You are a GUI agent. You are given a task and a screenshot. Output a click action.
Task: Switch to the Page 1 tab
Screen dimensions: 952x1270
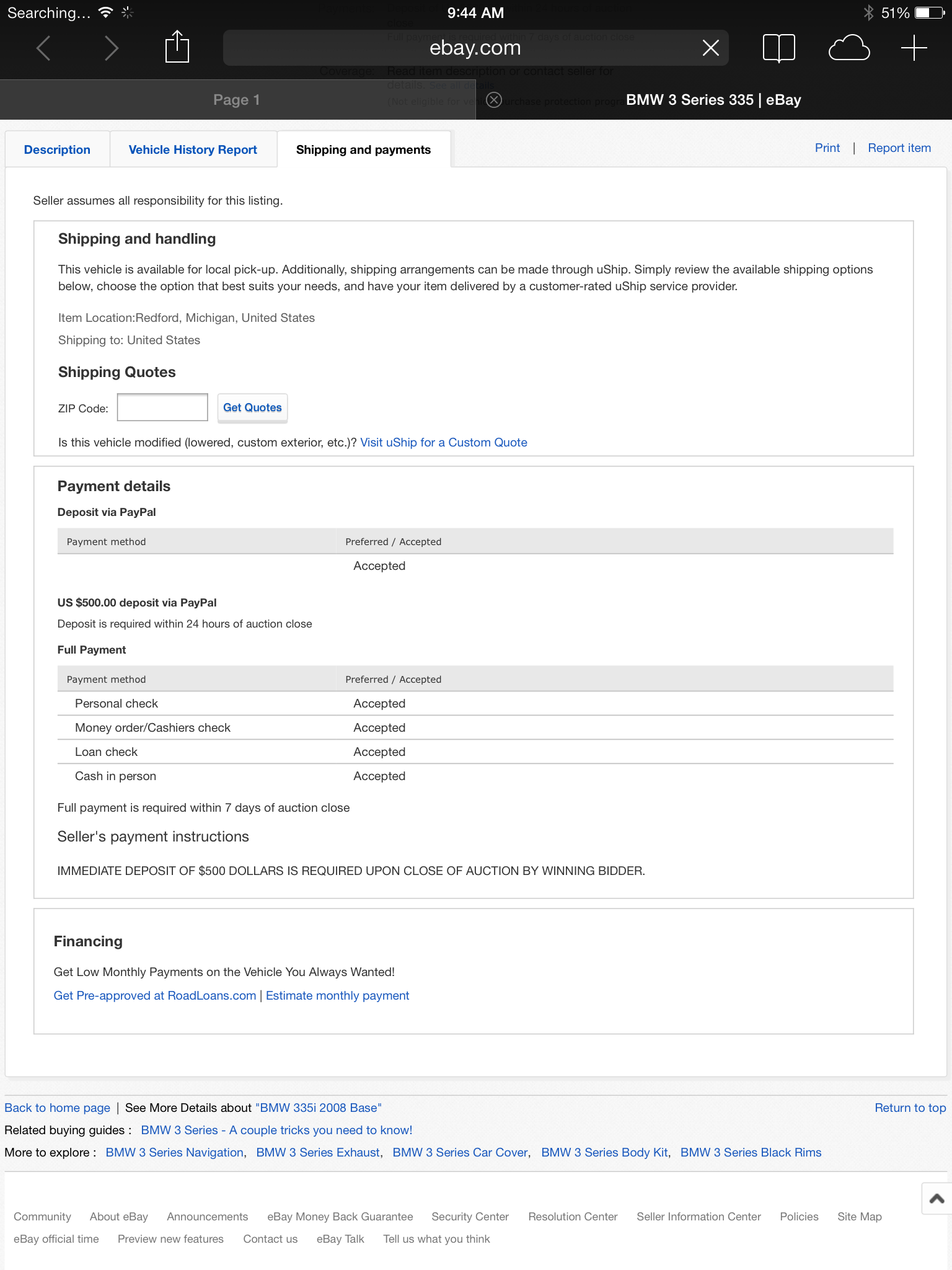[x=237, y=100]
